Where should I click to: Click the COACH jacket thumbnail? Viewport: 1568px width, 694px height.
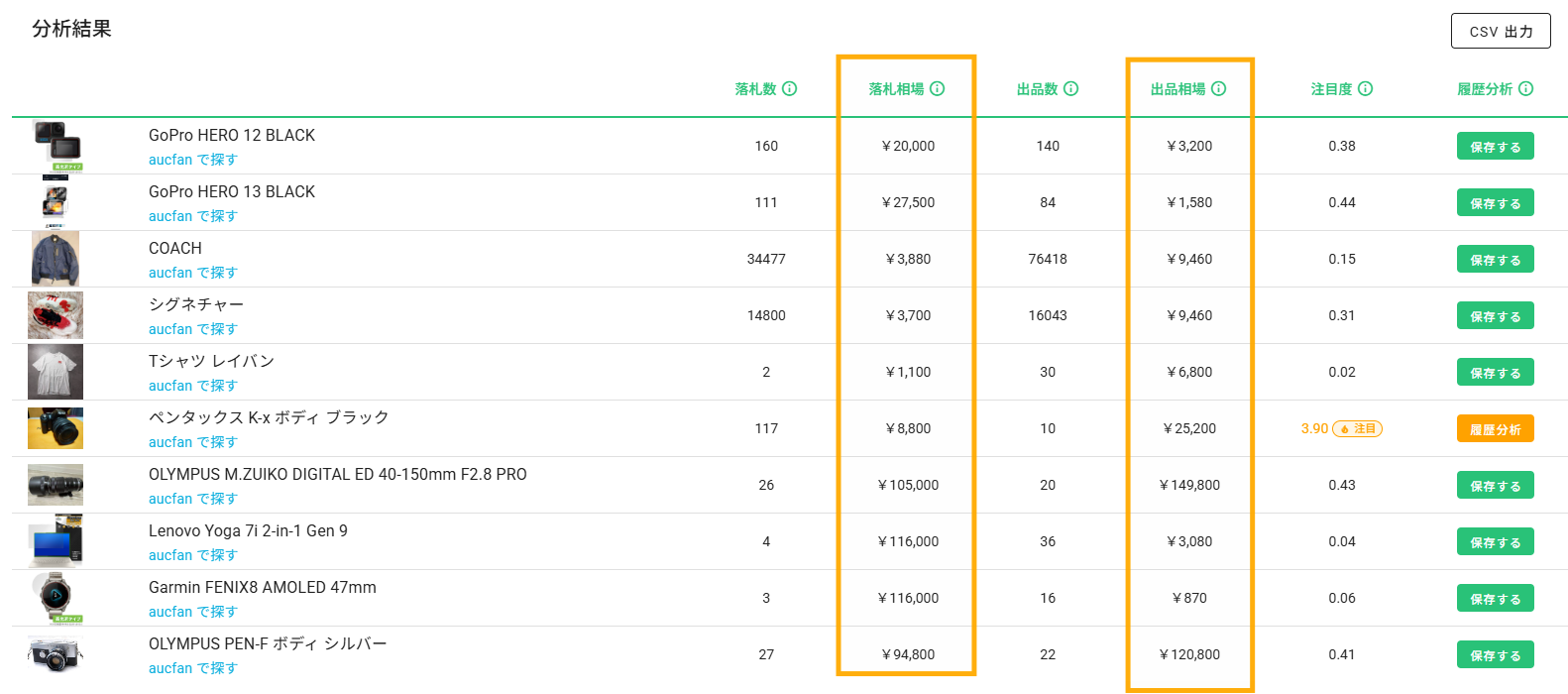point(56,260)
